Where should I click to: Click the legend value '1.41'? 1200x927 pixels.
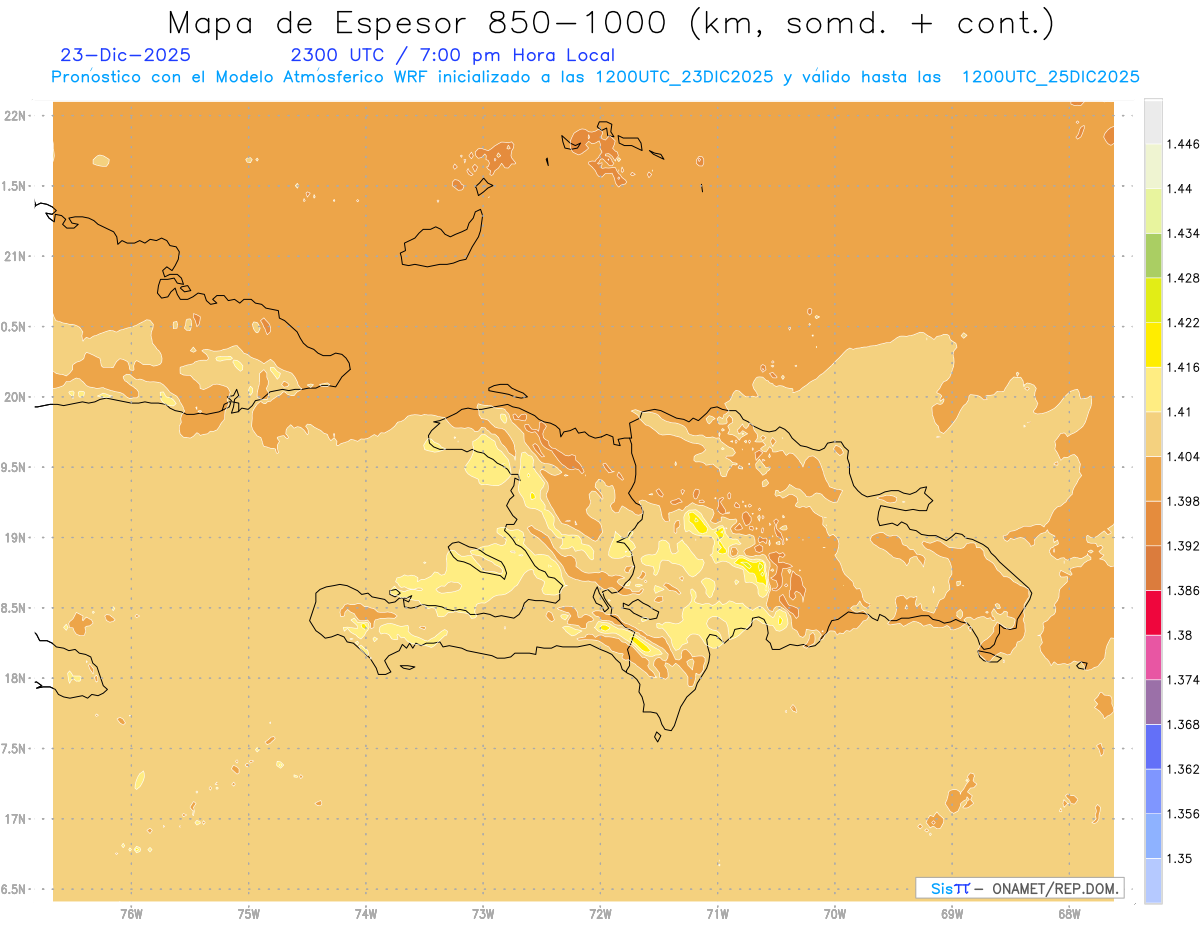click(x=1179, y=411)
